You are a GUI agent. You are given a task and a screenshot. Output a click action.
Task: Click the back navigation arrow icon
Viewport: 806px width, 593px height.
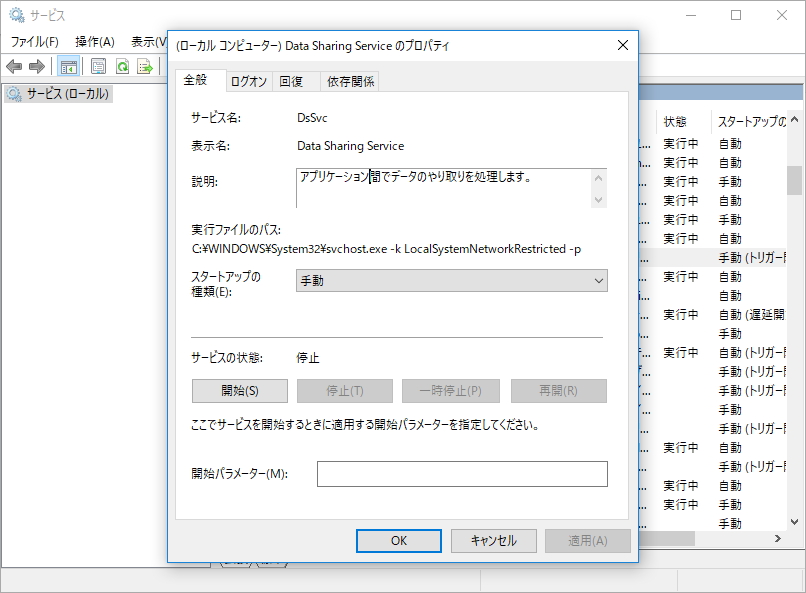(x=13, y=66)
